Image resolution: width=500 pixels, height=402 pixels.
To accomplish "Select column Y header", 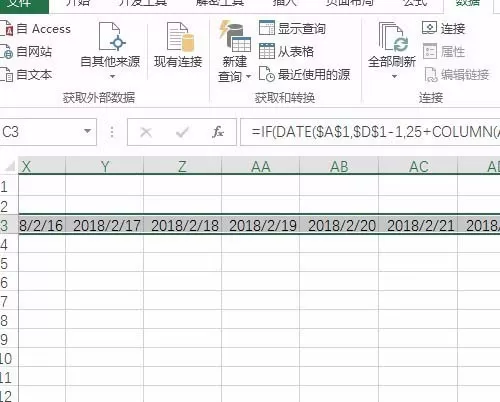I will tap(105, 166).
